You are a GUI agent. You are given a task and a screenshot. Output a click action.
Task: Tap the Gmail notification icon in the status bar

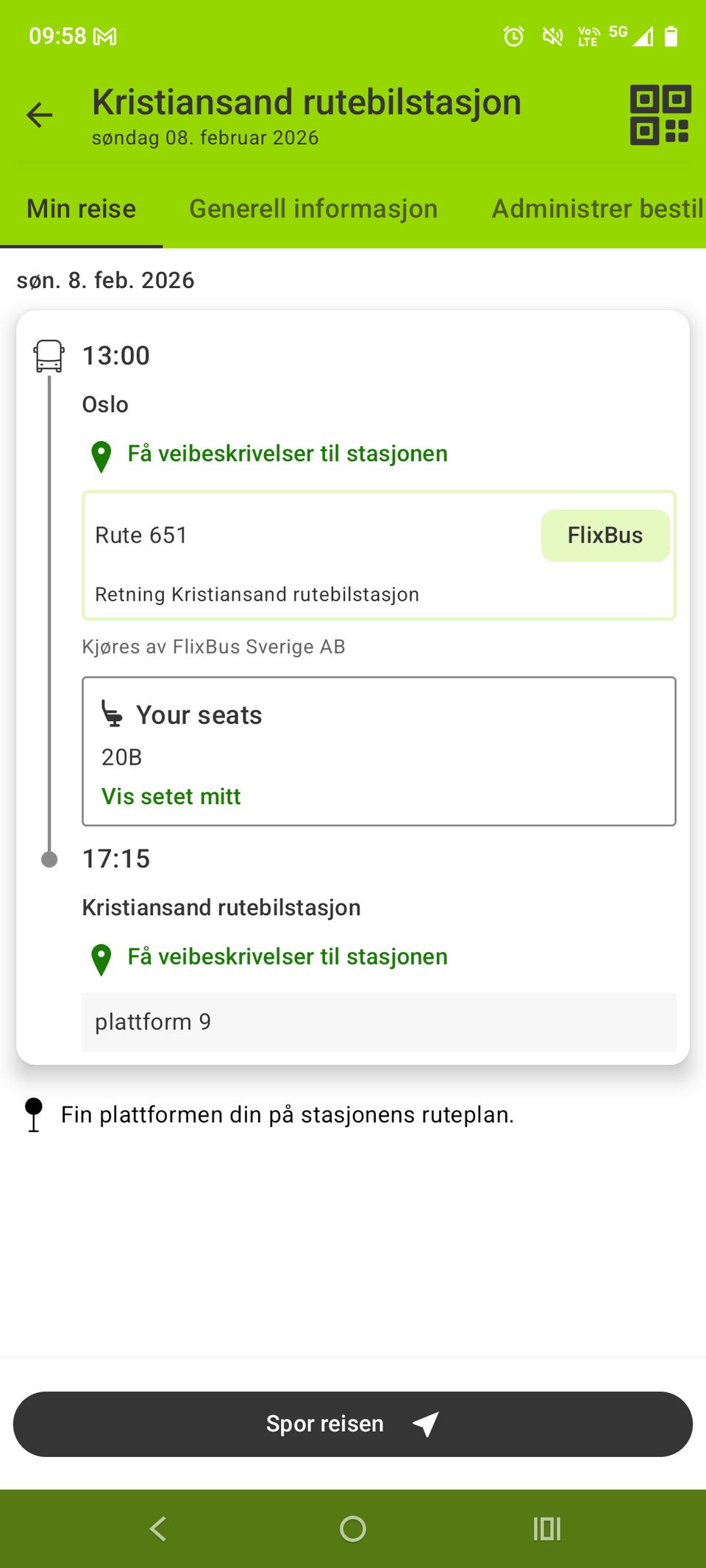pos(105,36)
